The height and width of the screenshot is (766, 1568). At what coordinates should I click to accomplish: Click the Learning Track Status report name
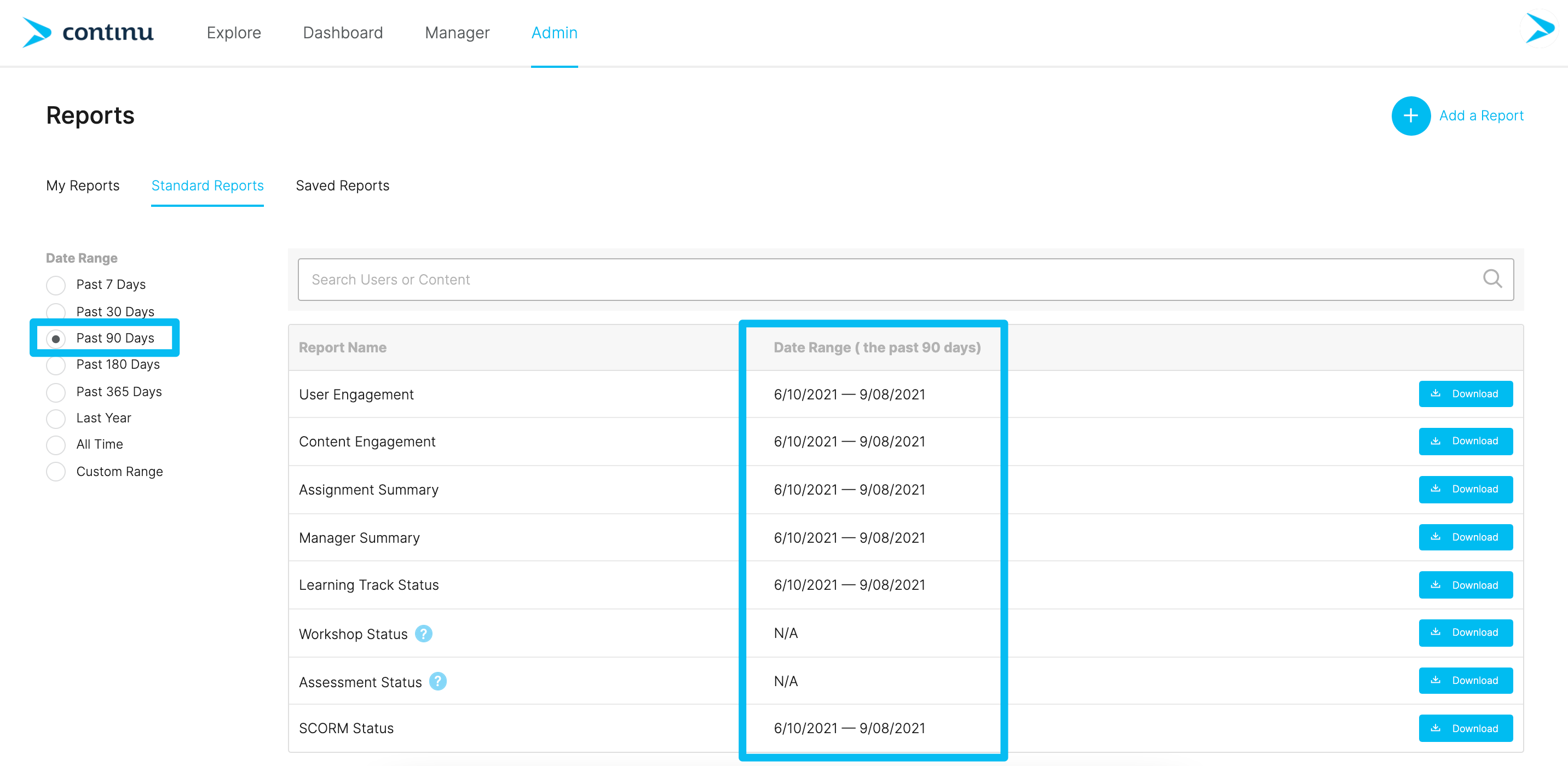coord(369,585)
